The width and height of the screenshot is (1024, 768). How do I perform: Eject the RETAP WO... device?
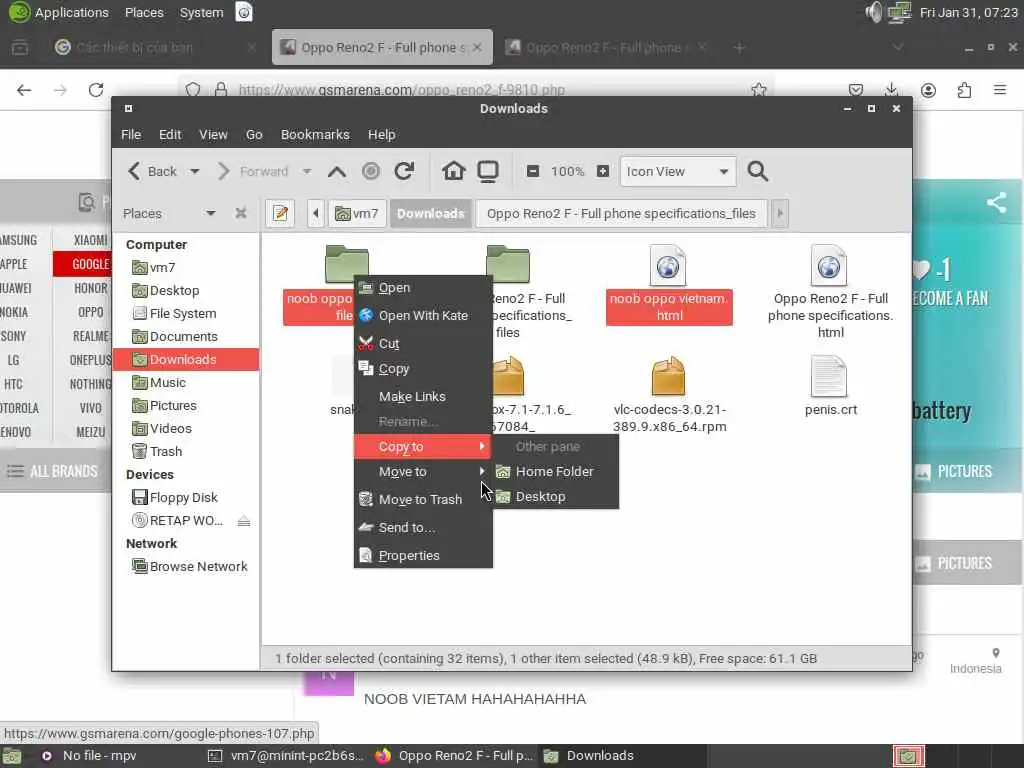click(x=244, y=520)
